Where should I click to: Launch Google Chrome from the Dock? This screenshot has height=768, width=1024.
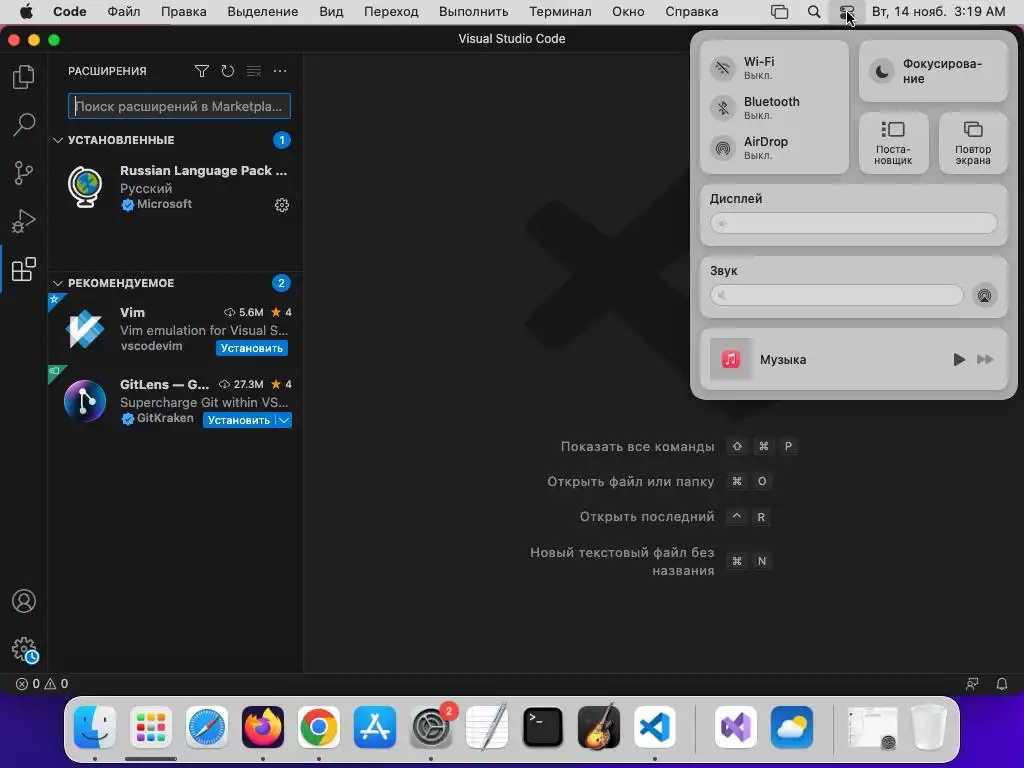319,727
